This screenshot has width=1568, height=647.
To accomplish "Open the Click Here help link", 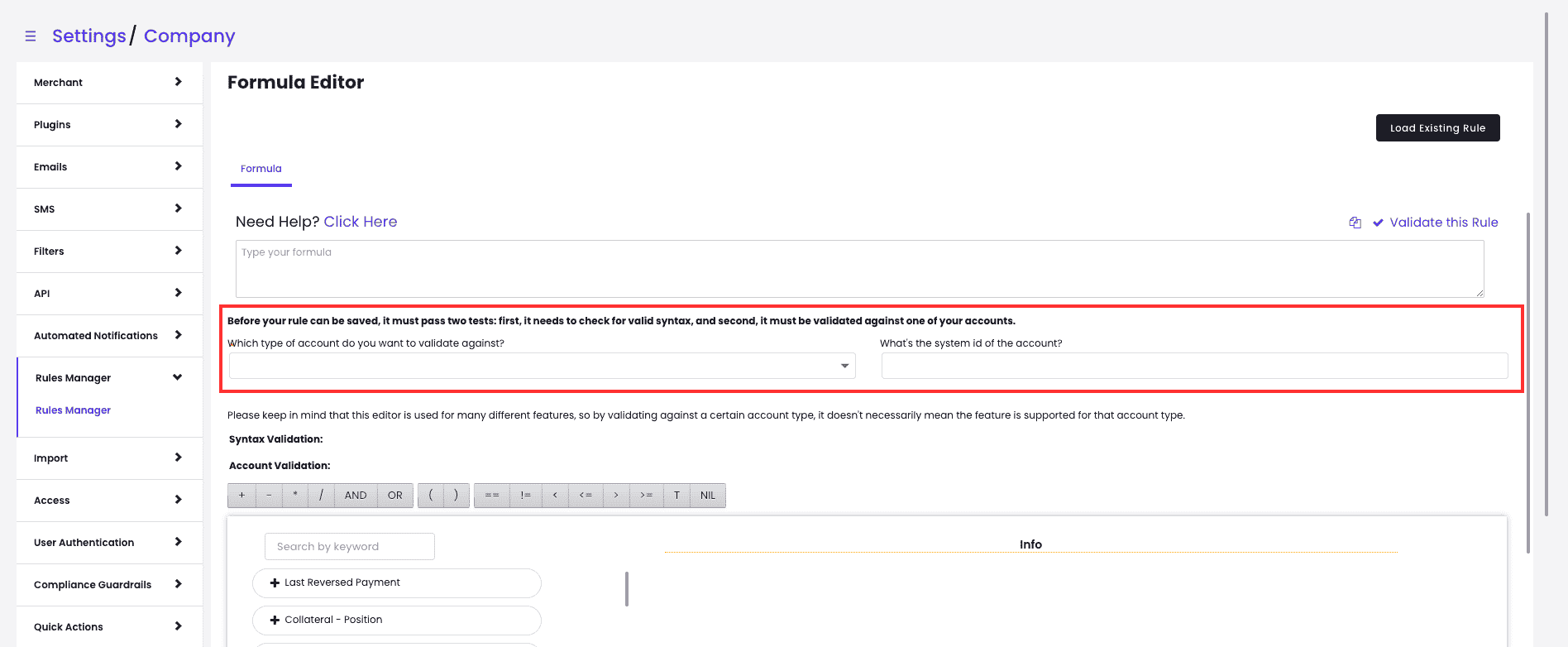I will [x=361, y=222].
